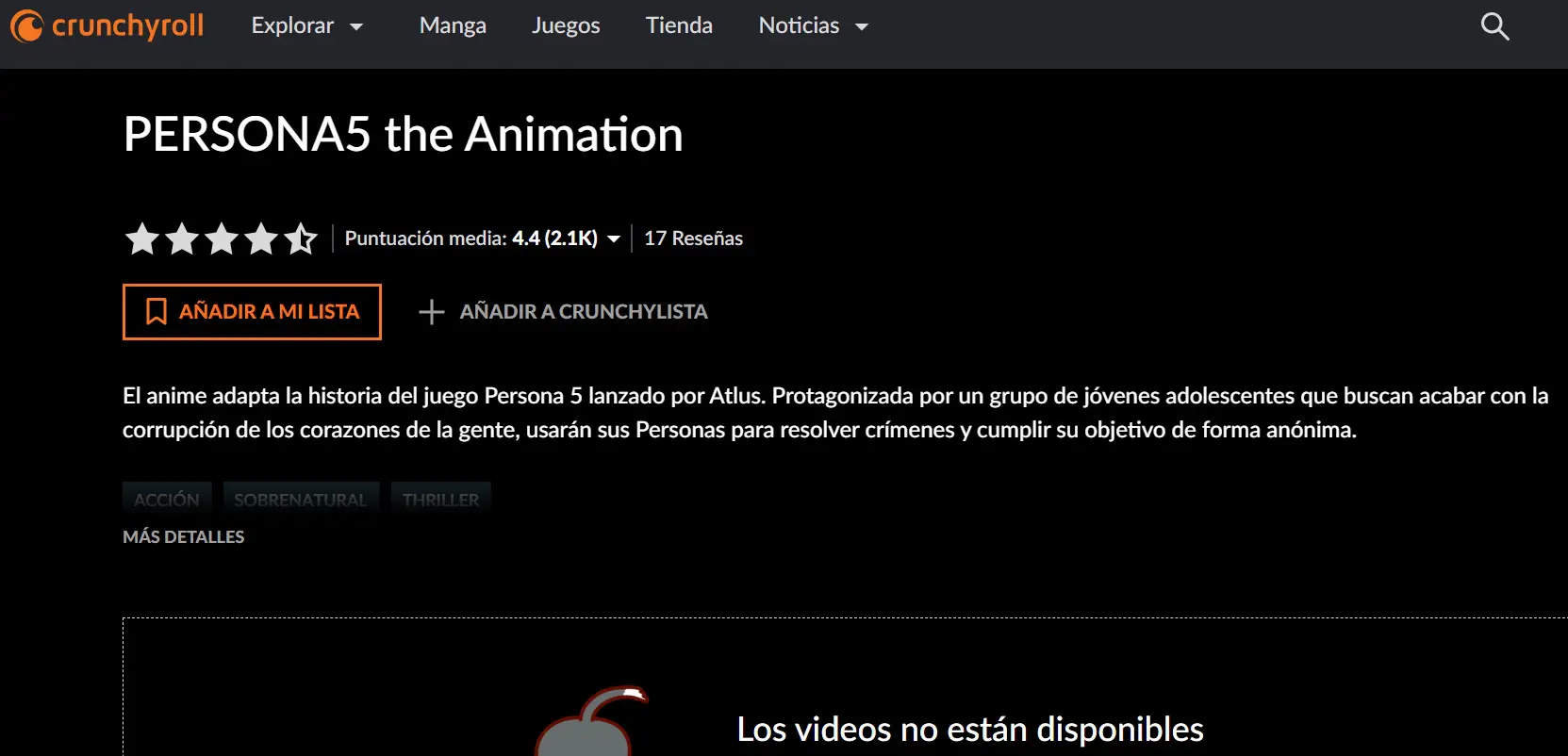Viewport: 1568px width, 756px height.
Task: Click the fifth rating star
Action: pyautogui.click(x=301, y=238)
